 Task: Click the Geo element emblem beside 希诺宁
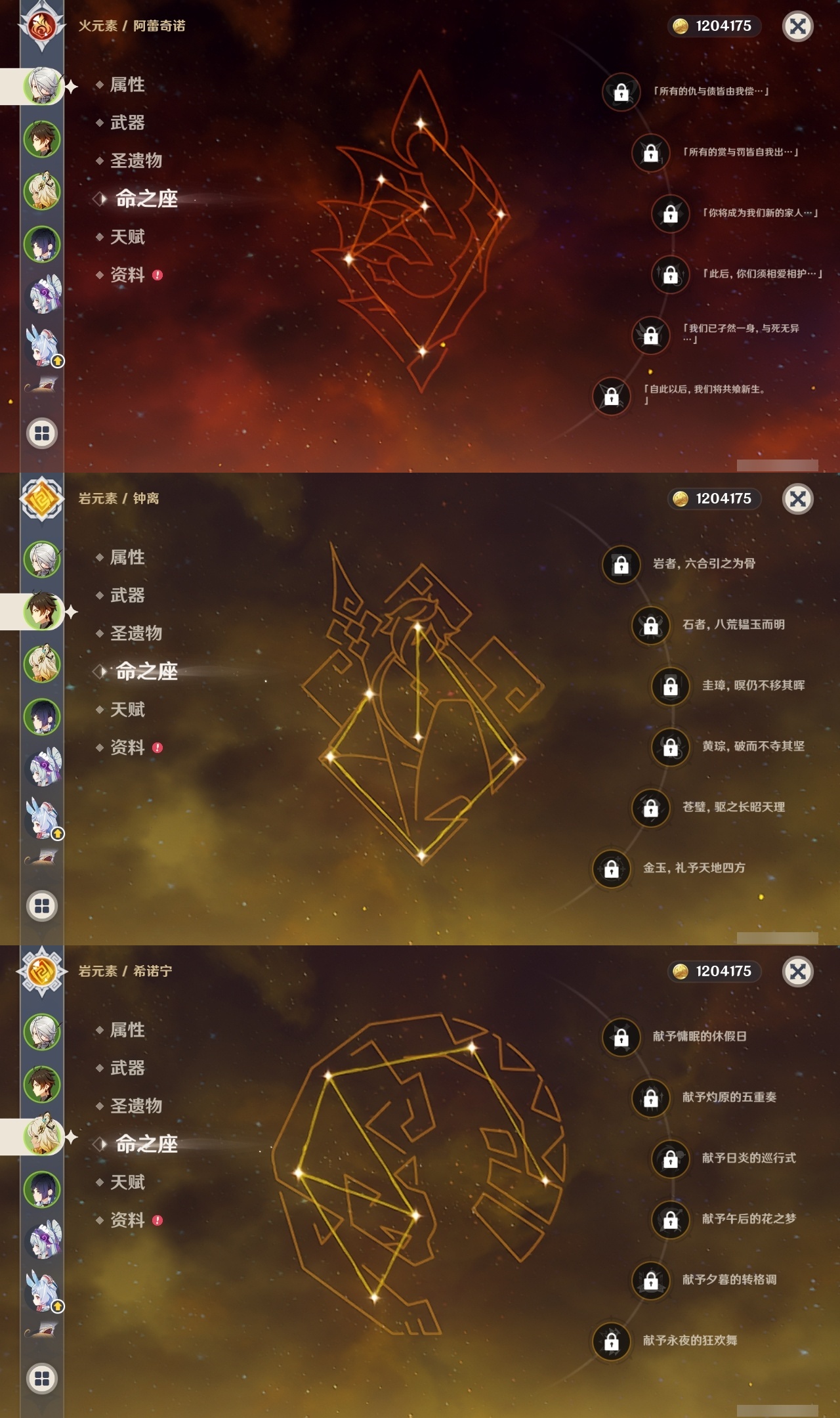42,972
